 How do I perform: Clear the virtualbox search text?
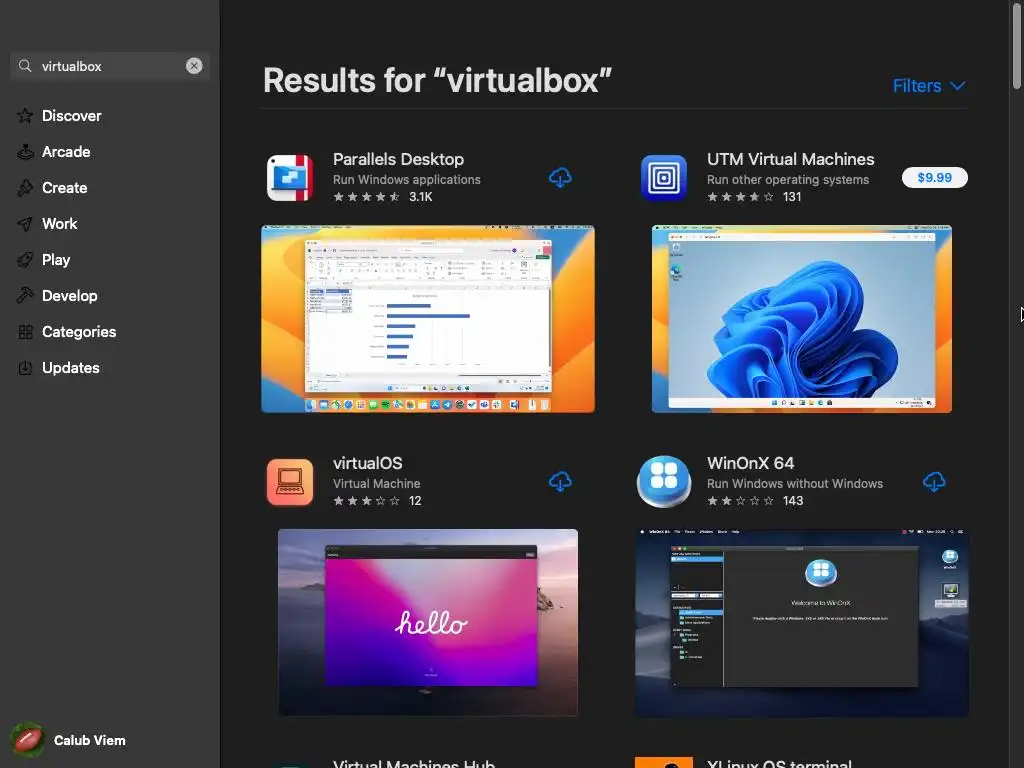tap(194, 66)
